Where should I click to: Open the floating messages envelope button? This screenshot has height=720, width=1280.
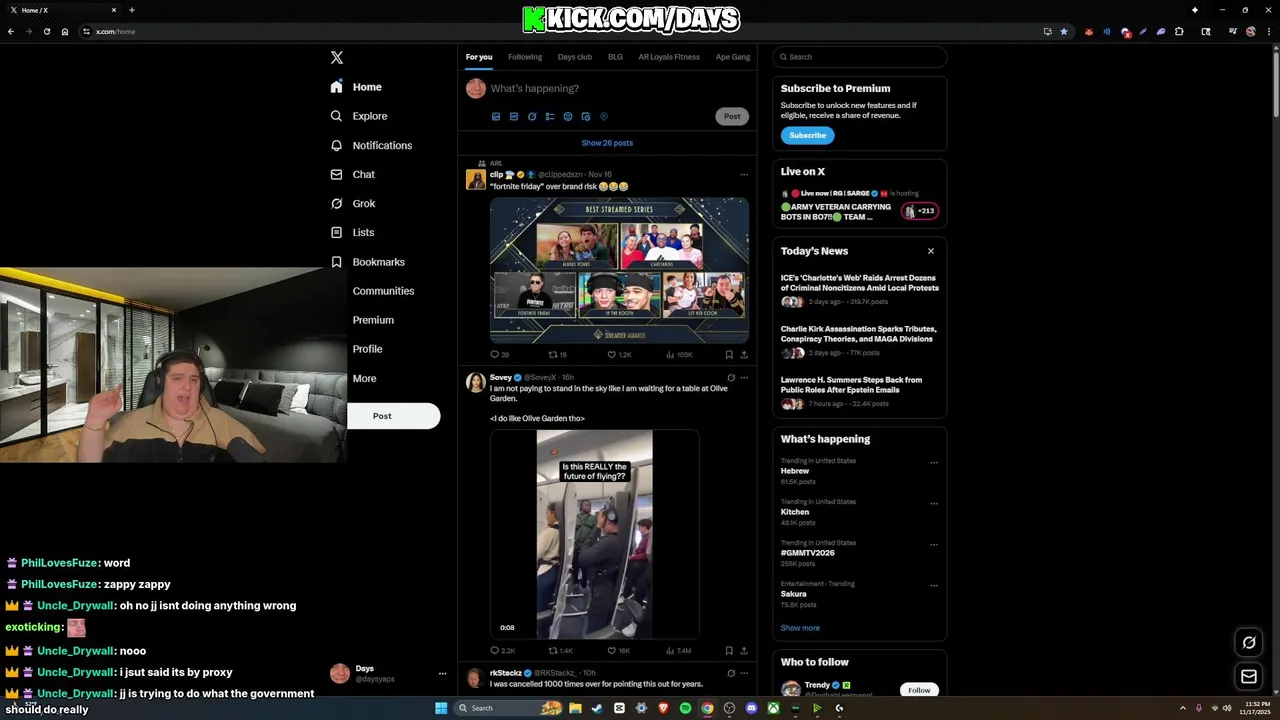point(1249,677)
